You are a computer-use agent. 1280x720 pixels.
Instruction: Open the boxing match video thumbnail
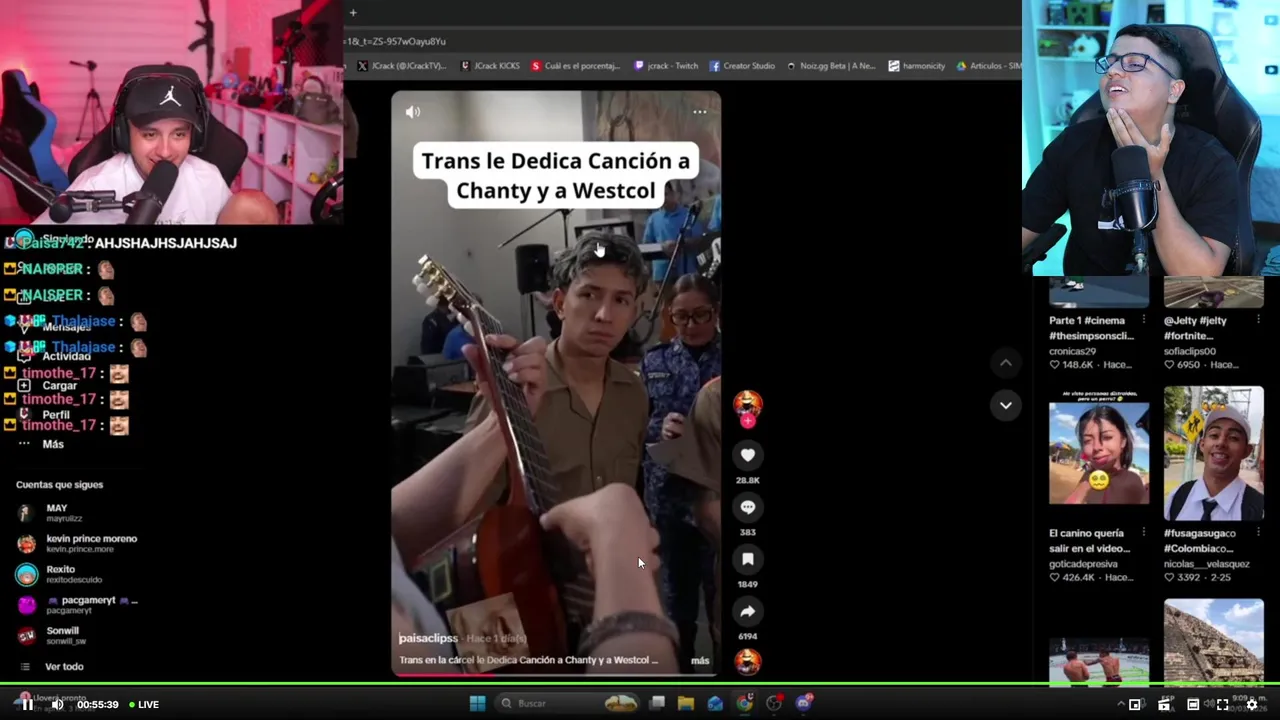pyautogui.click(x=1099, y=660)
